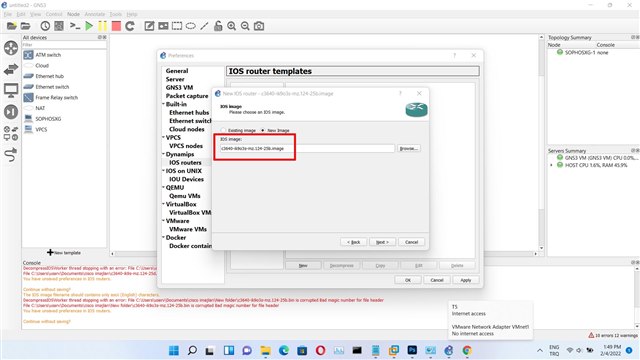
Task: Suspend all nodes with yellow pause icon
Action: pyautogui.click(x=102, y=26)
